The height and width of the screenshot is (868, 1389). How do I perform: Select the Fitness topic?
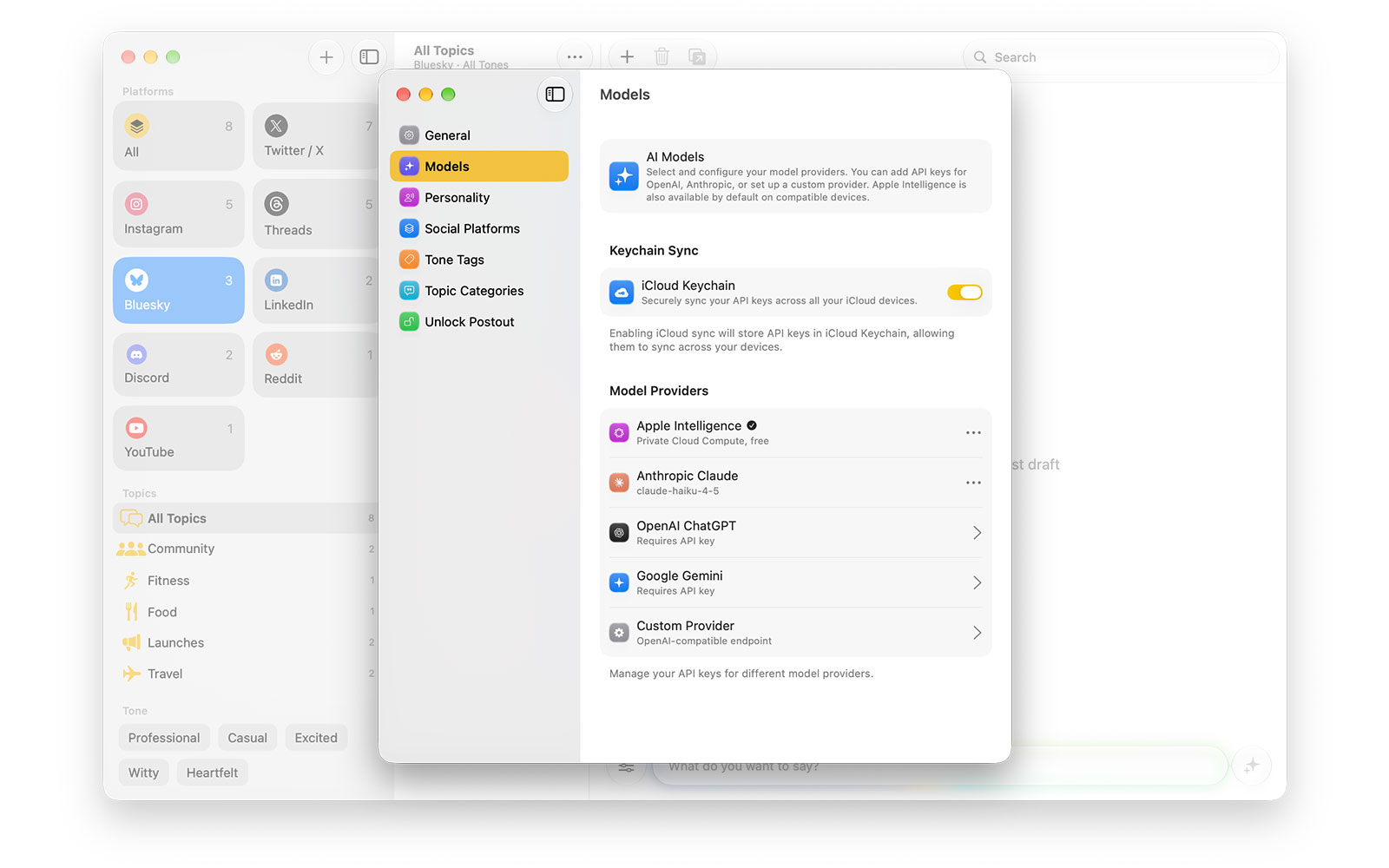[246, 581]
